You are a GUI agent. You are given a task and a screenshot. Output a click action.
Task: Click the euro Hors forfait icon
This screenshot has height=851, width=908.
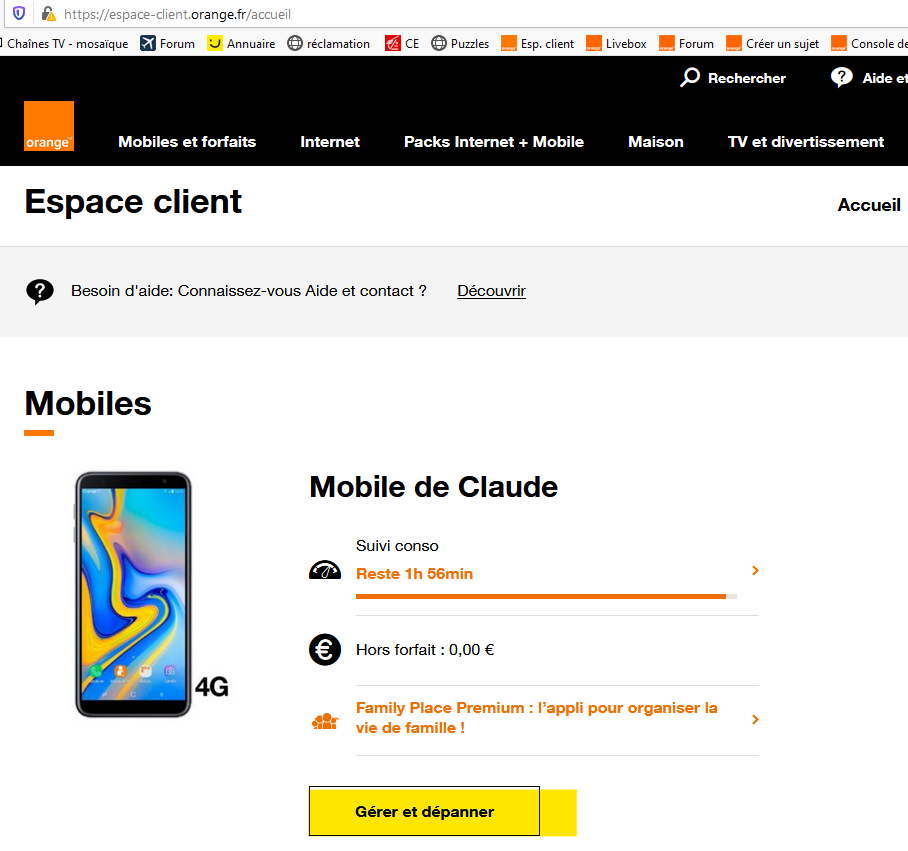(x=325, y=650)
